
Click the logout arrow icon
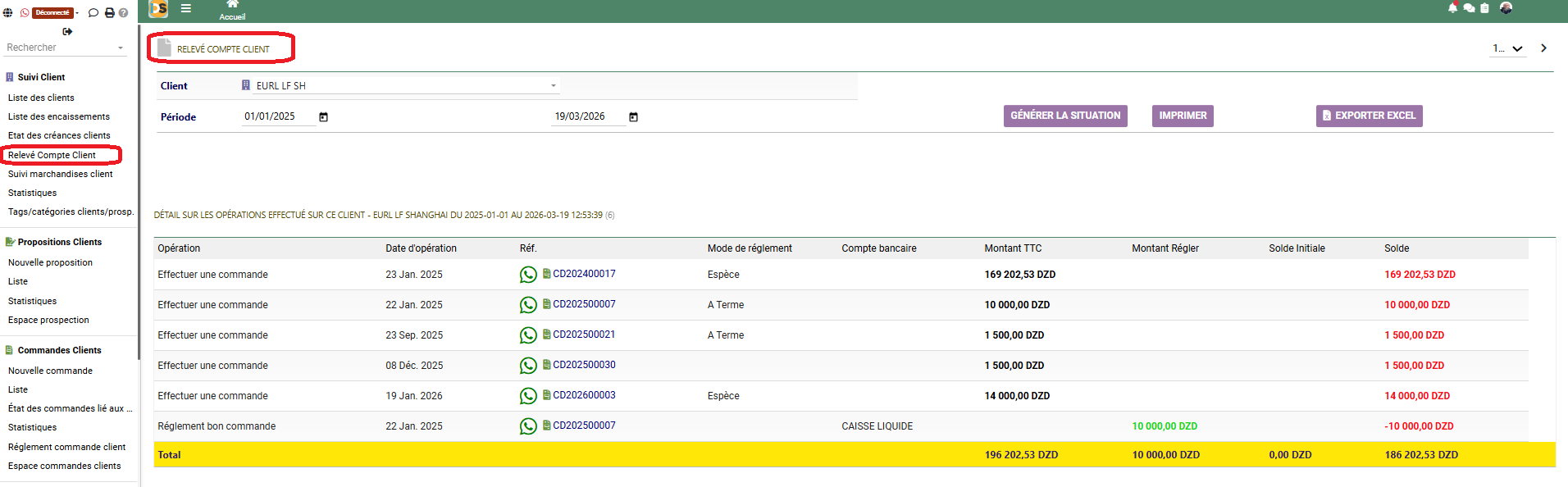pyautogui.click(x=67, y=32)
